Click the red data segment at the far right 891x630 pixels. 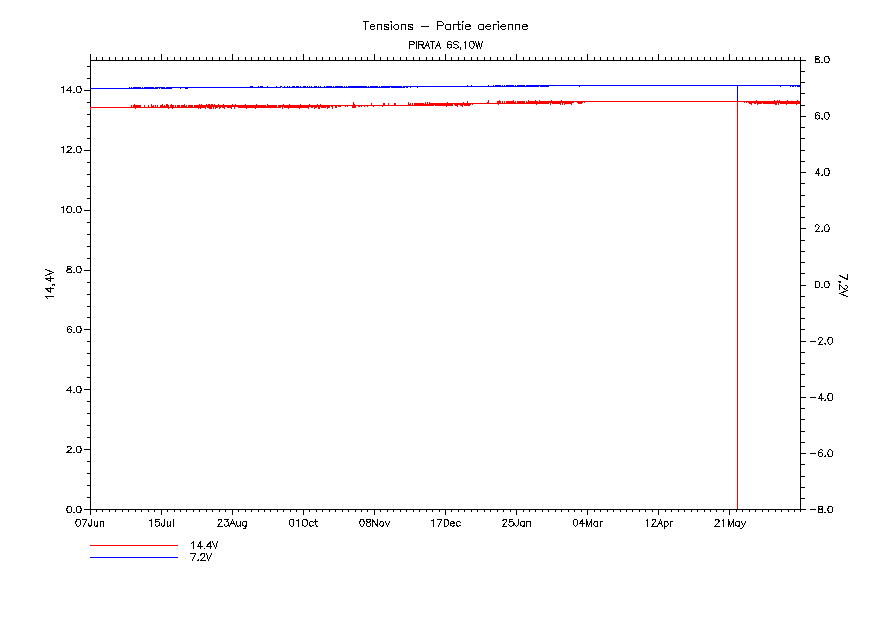click(x=770, y=102)
